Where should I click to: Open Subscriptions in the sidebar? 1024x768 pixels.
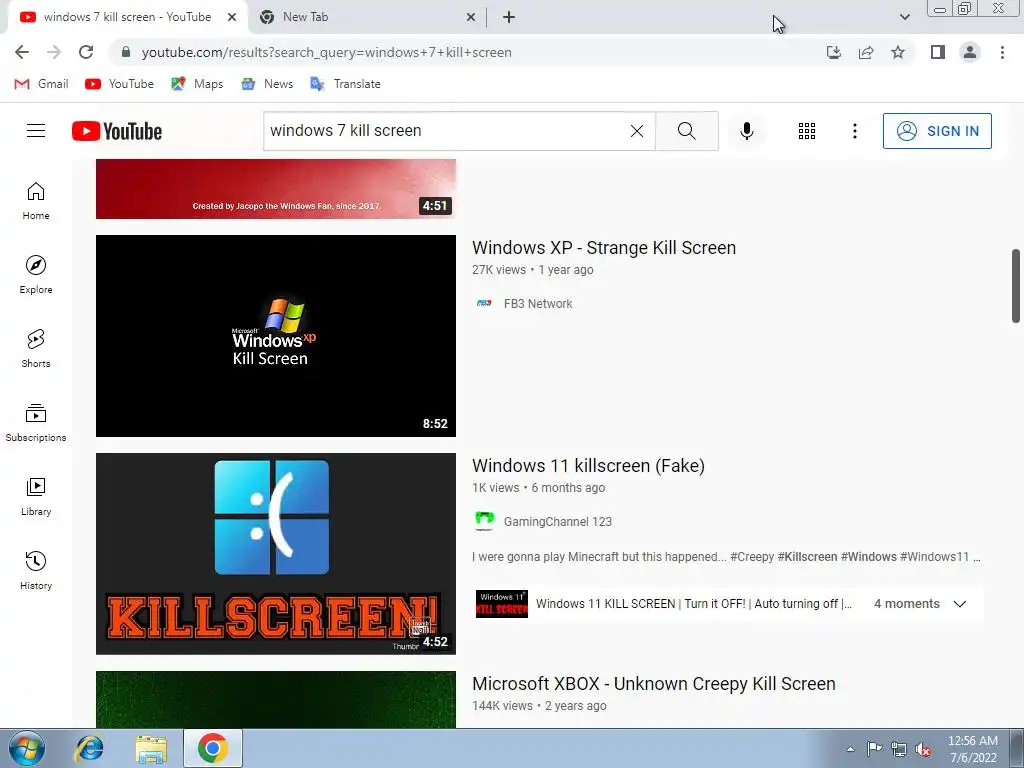[x=36, y=423]
